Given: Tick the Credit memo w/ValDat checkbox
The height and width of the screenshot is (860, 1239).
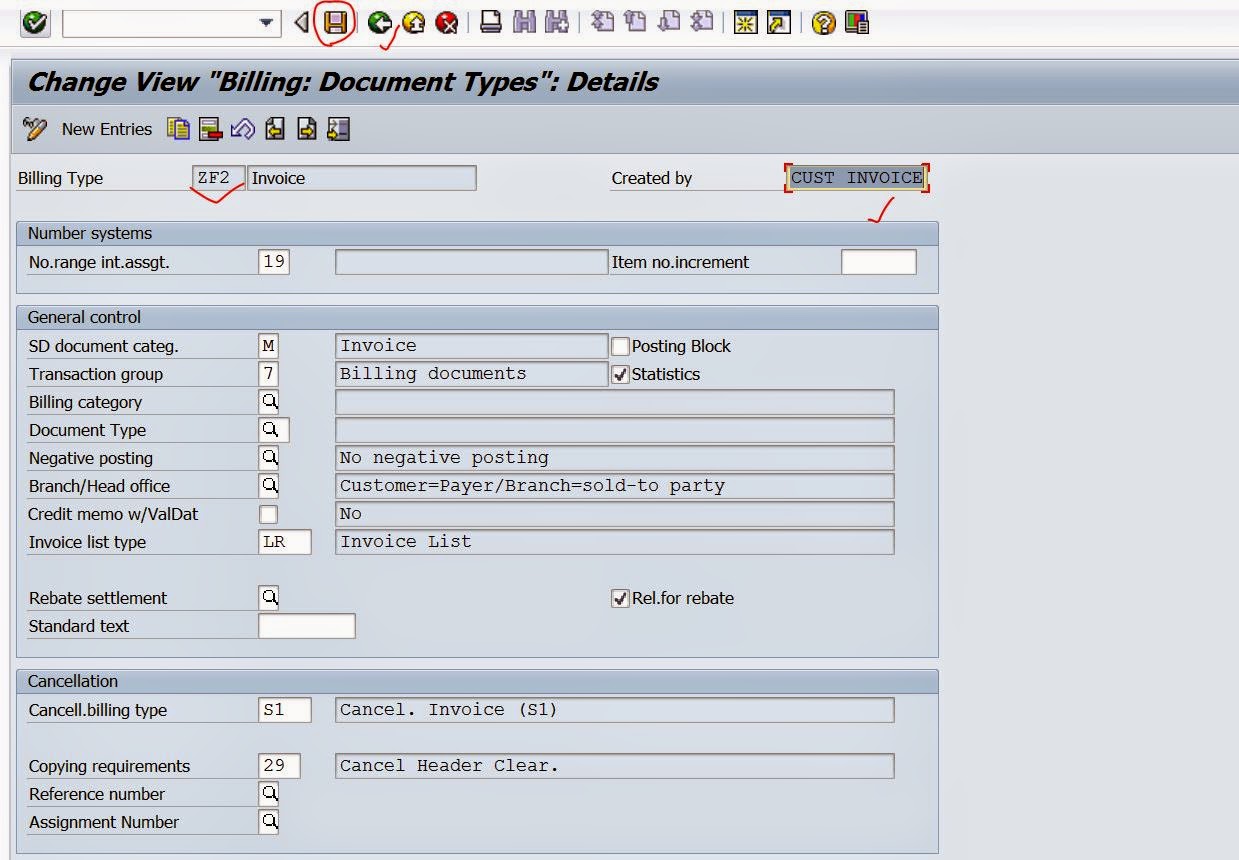Looking at the screenshot, I should pyautogui.click(x=268, y=515).
